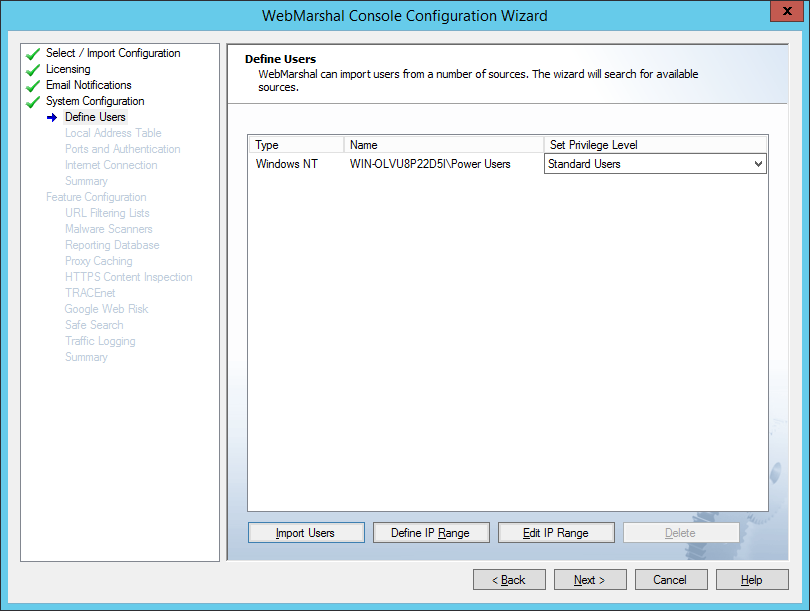Click the Import Users button
The image size is (810, 611).
(x=305, y=533)
